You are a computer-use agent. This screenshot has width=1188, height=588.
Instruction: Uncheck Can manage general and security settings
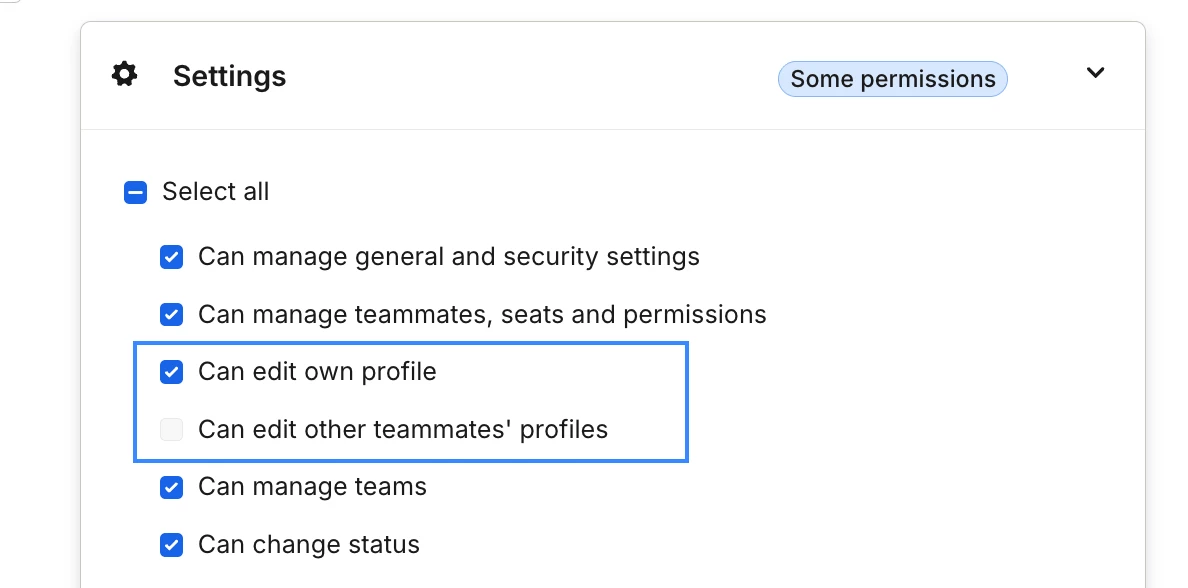pos(171,258)
